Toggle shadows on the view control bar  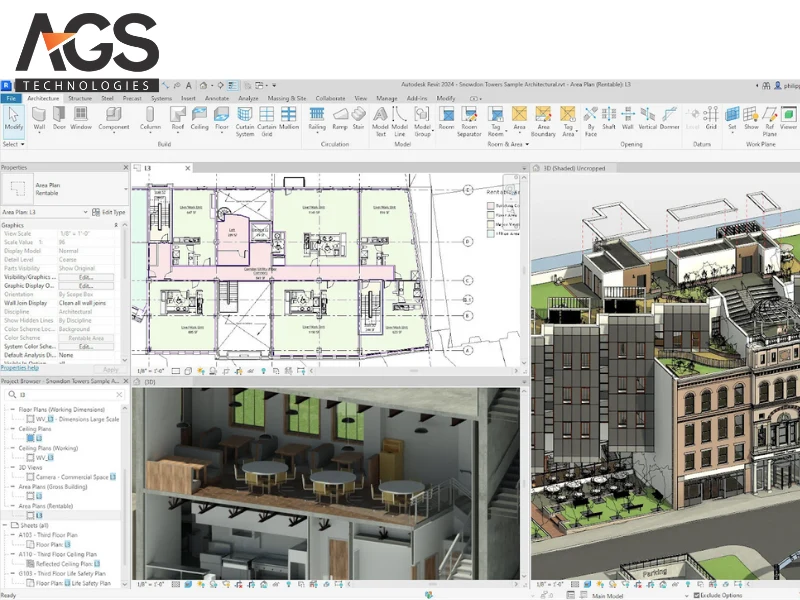(213, 369)
